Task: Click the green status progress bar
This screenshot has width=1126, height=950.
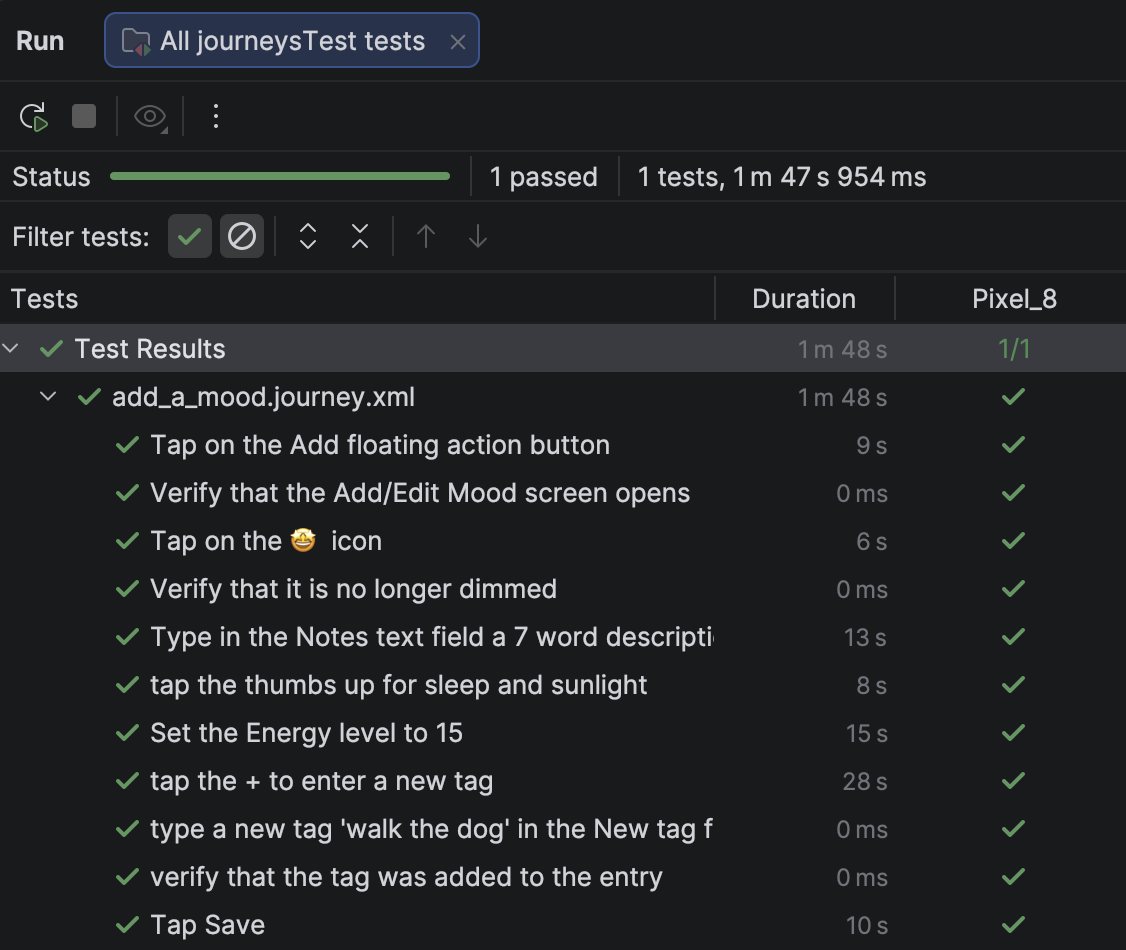Action: [280, 176]
